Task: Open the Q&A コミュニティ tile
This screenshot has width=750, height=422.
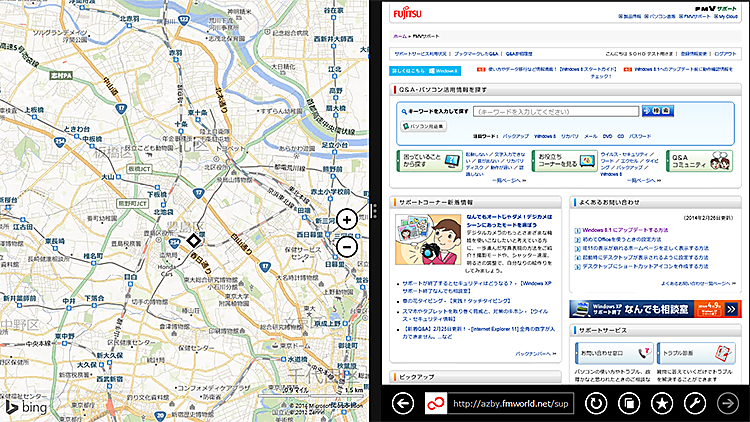Action: pyautogui.click(x=700, y=161)
